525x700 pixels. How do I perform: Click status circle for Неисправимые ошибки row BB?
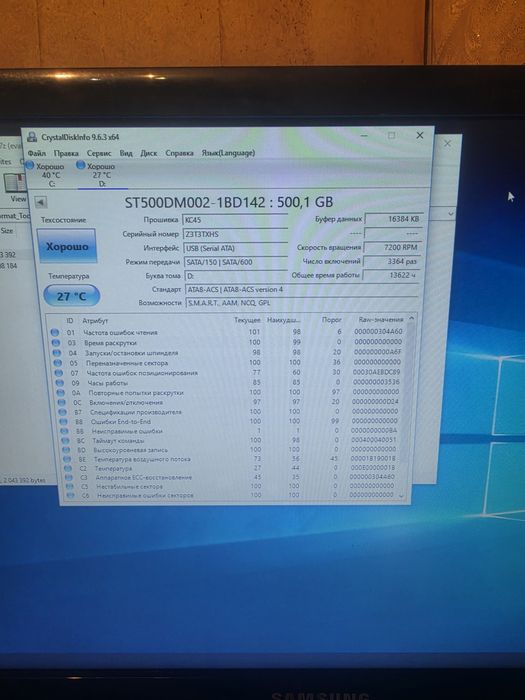(64, 431)
